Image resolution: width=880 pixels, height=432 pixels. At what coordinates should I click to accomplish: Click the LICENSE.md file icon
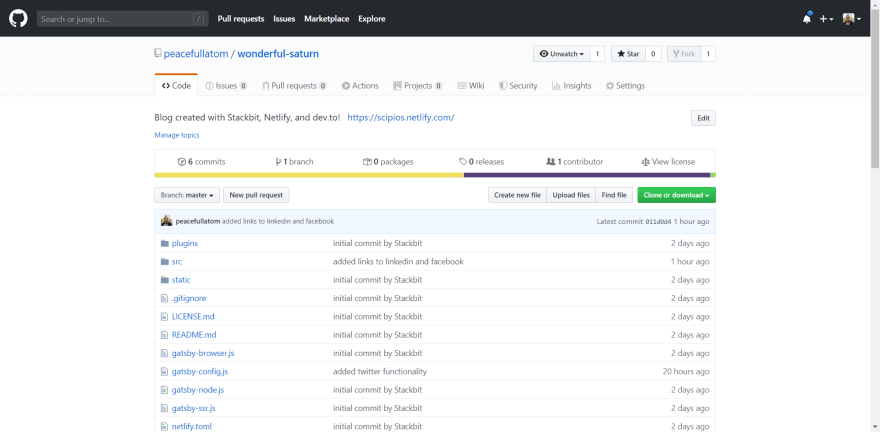click(164, 316)
